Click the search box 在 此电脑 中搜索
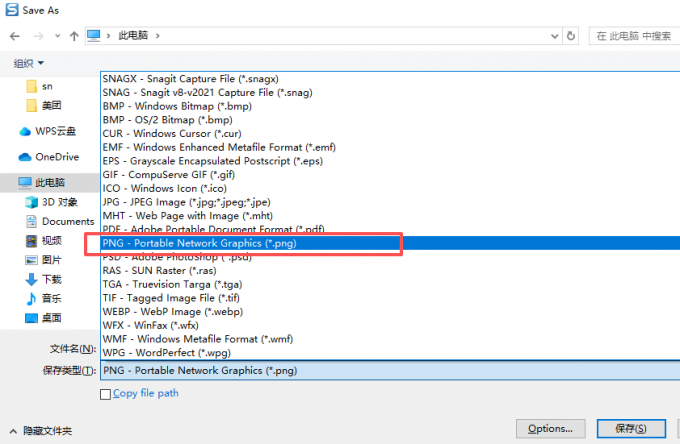This screenshot has height=444, width=680. click(x=634, y=36)
